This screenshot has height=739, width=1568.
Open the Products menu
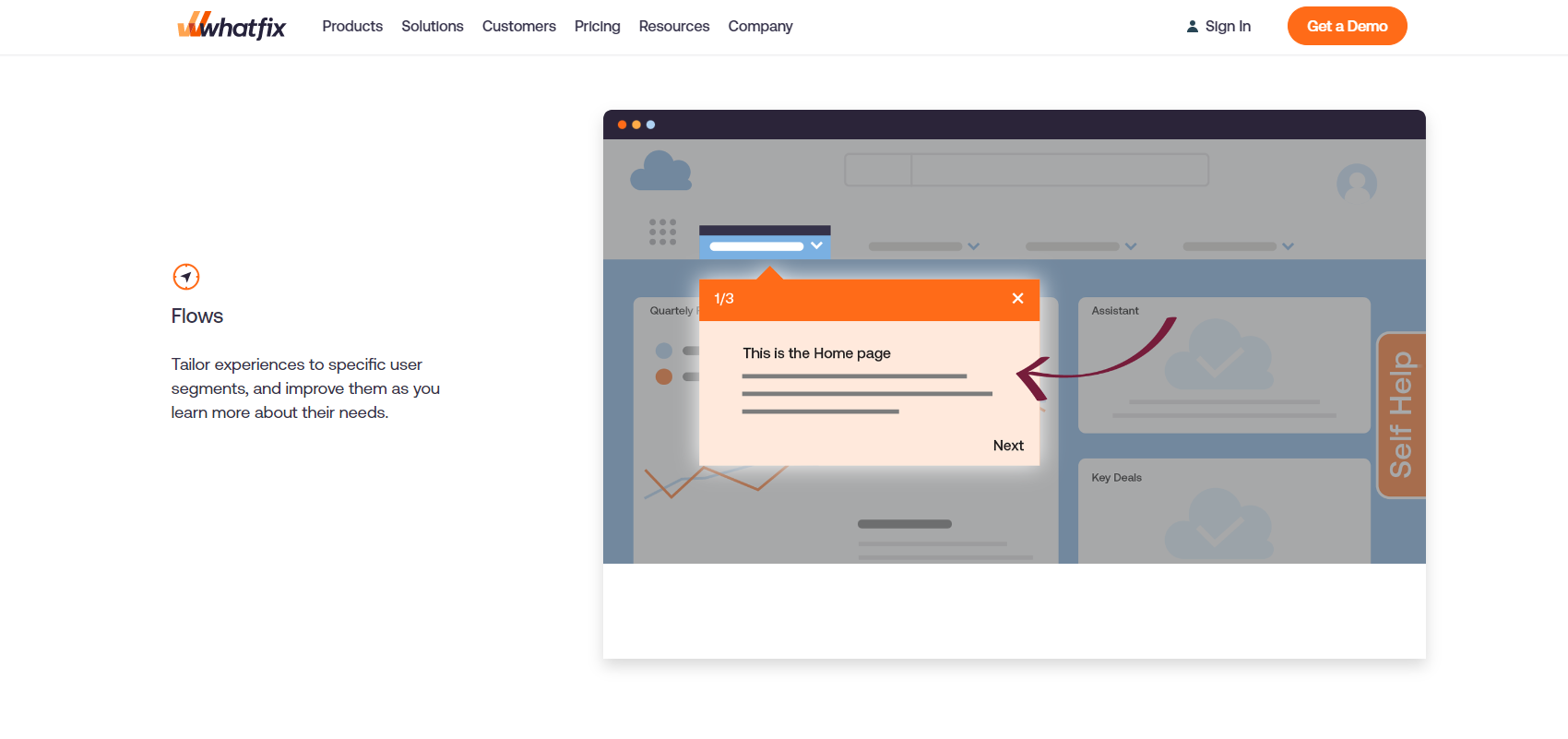point(352,26)
